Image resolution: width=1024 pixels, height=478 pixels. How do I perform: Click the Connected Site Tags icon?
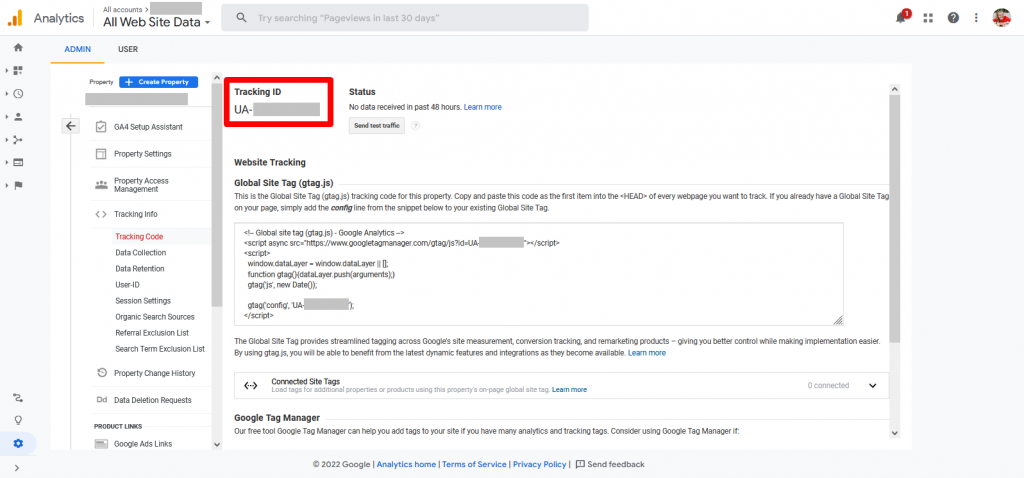pyautogui.click(x=251, y=385)
